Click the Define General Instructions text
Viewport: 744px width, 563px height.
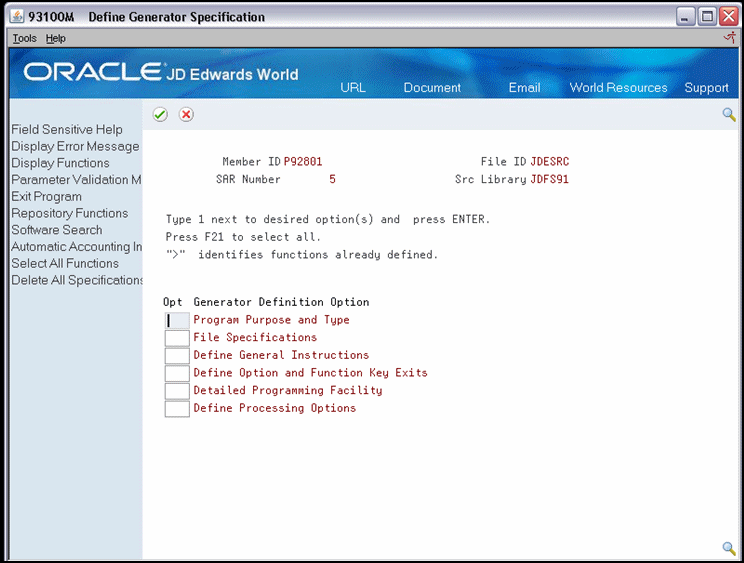click(281, 355)
